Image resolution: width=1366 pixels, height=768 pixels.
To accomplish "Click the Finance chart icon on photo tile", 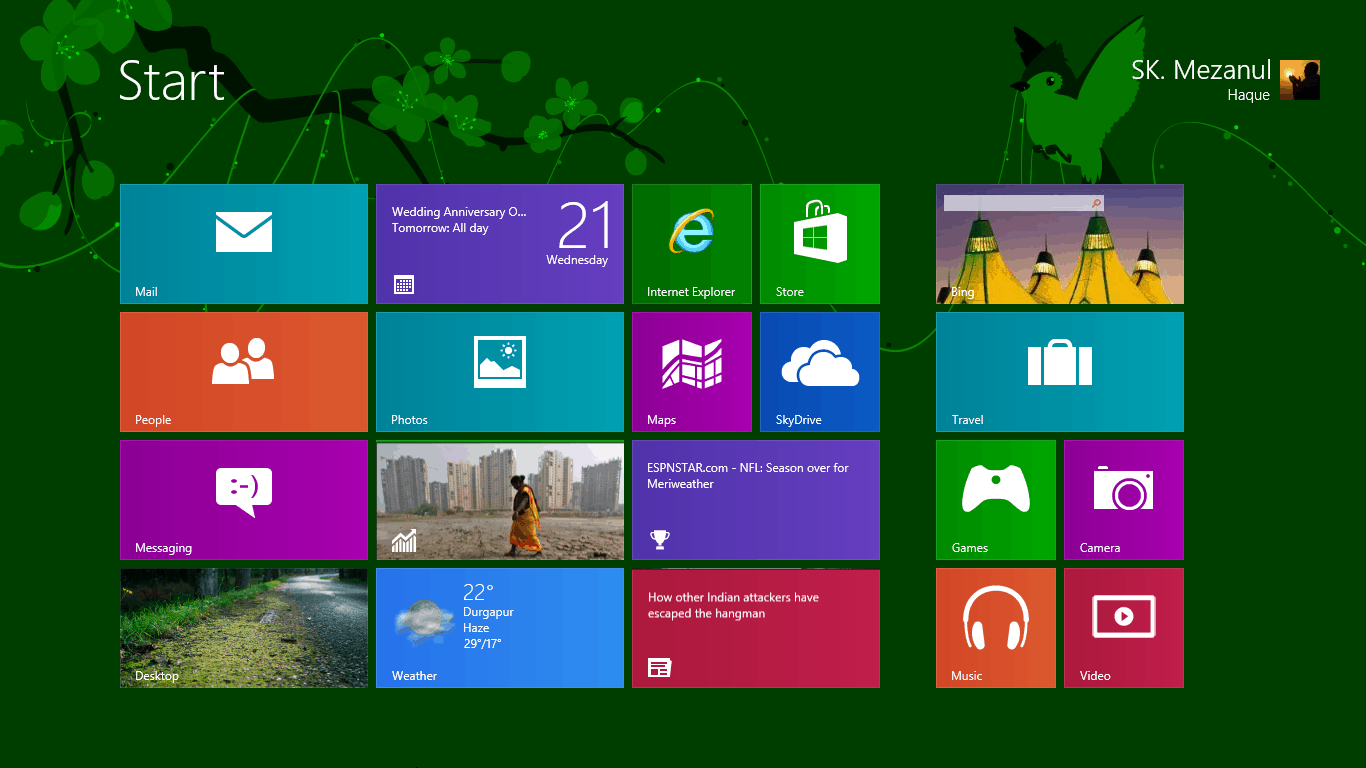I will click(404, 541).
